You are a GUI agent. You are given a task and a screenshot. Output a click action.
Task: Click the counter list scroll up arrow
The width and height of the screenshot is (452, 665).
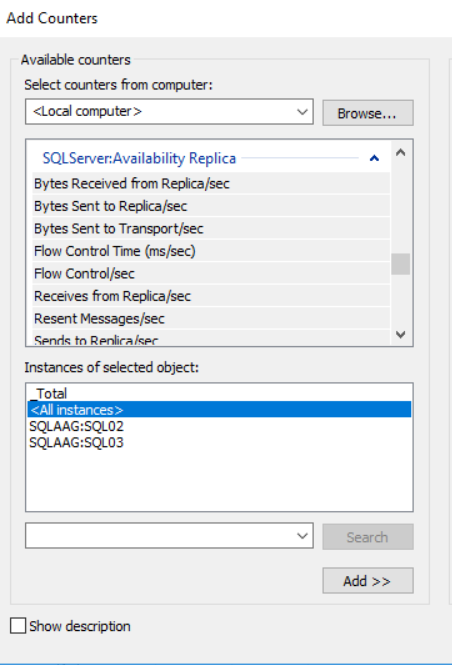click(x=401, y=152)
